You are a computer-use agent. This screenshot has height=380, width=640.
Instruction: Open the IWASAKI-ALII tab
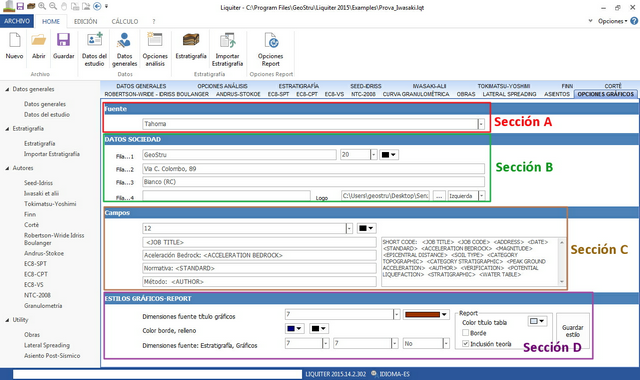coord(429,86)
